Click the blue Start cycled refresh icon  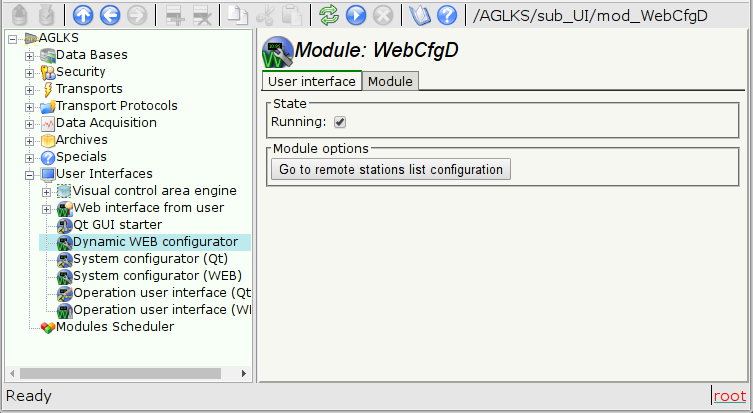(x=355, y=15)
